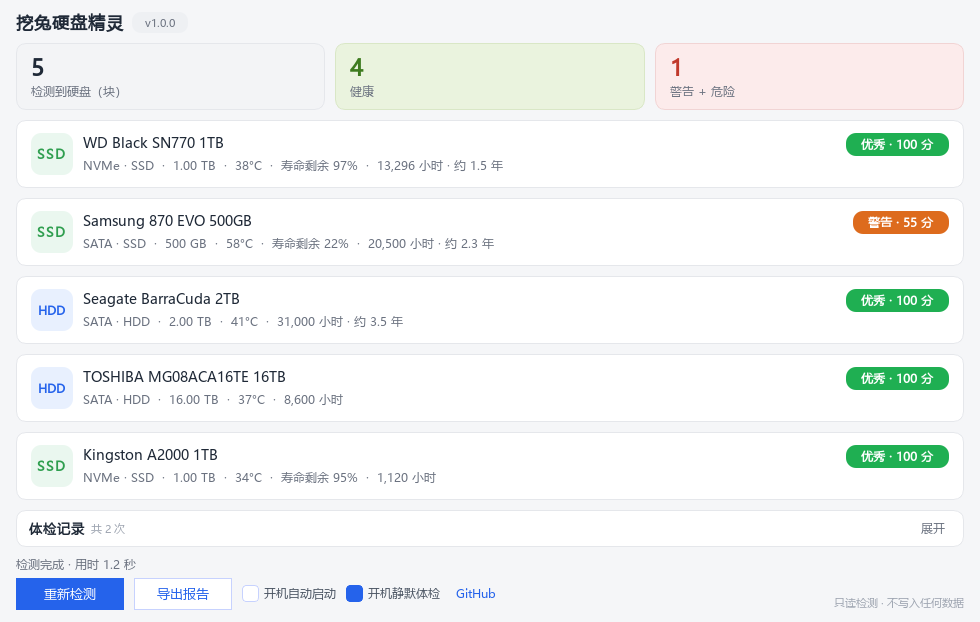
Task: Click the Seagate BarraCuda 2TB drive name
Action: [161, 299]
